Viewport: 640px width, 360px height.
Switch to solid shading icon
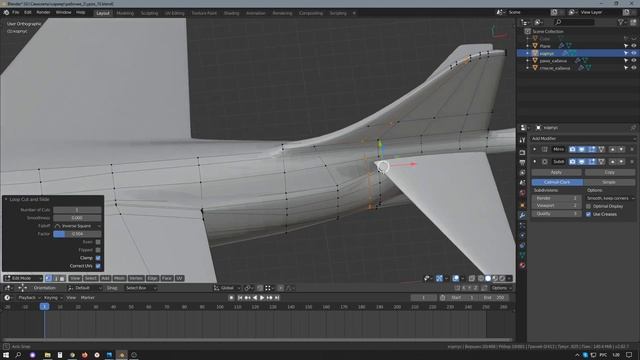488,278
